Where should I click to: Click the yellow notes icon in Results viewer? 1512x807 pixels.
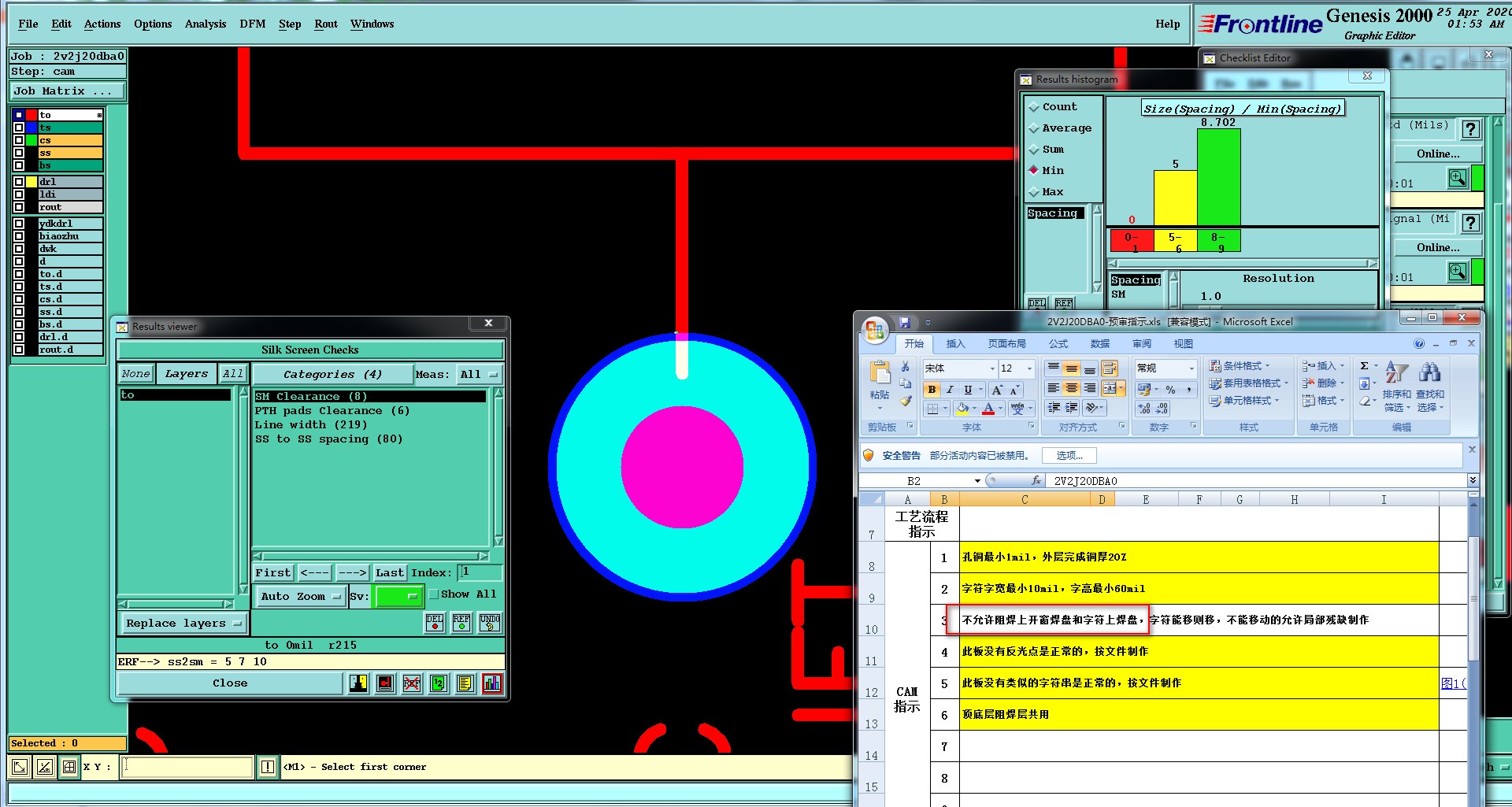point(465,683)
